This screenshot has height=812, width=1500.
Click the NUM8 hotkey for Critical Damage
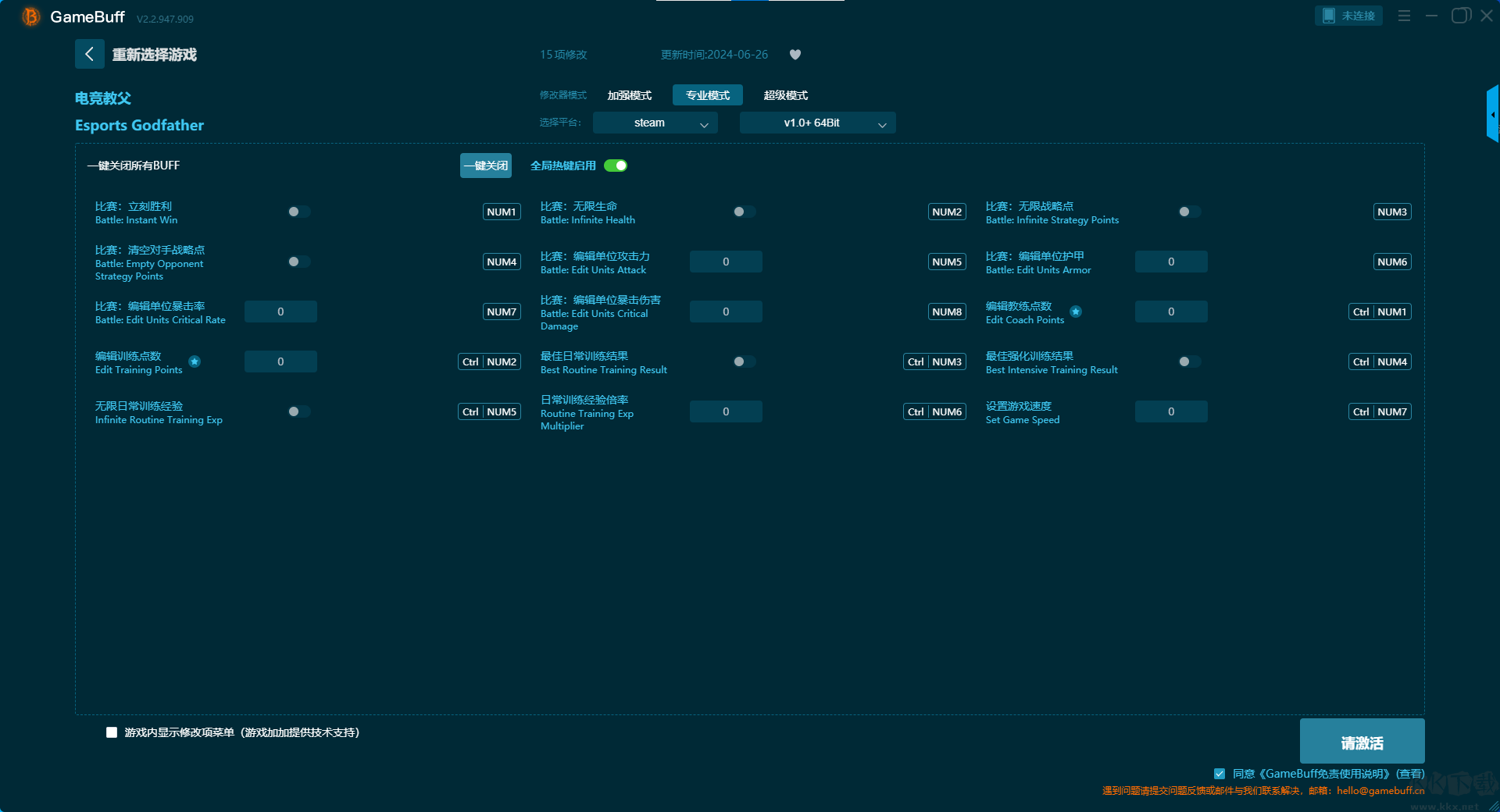point(947,312)
